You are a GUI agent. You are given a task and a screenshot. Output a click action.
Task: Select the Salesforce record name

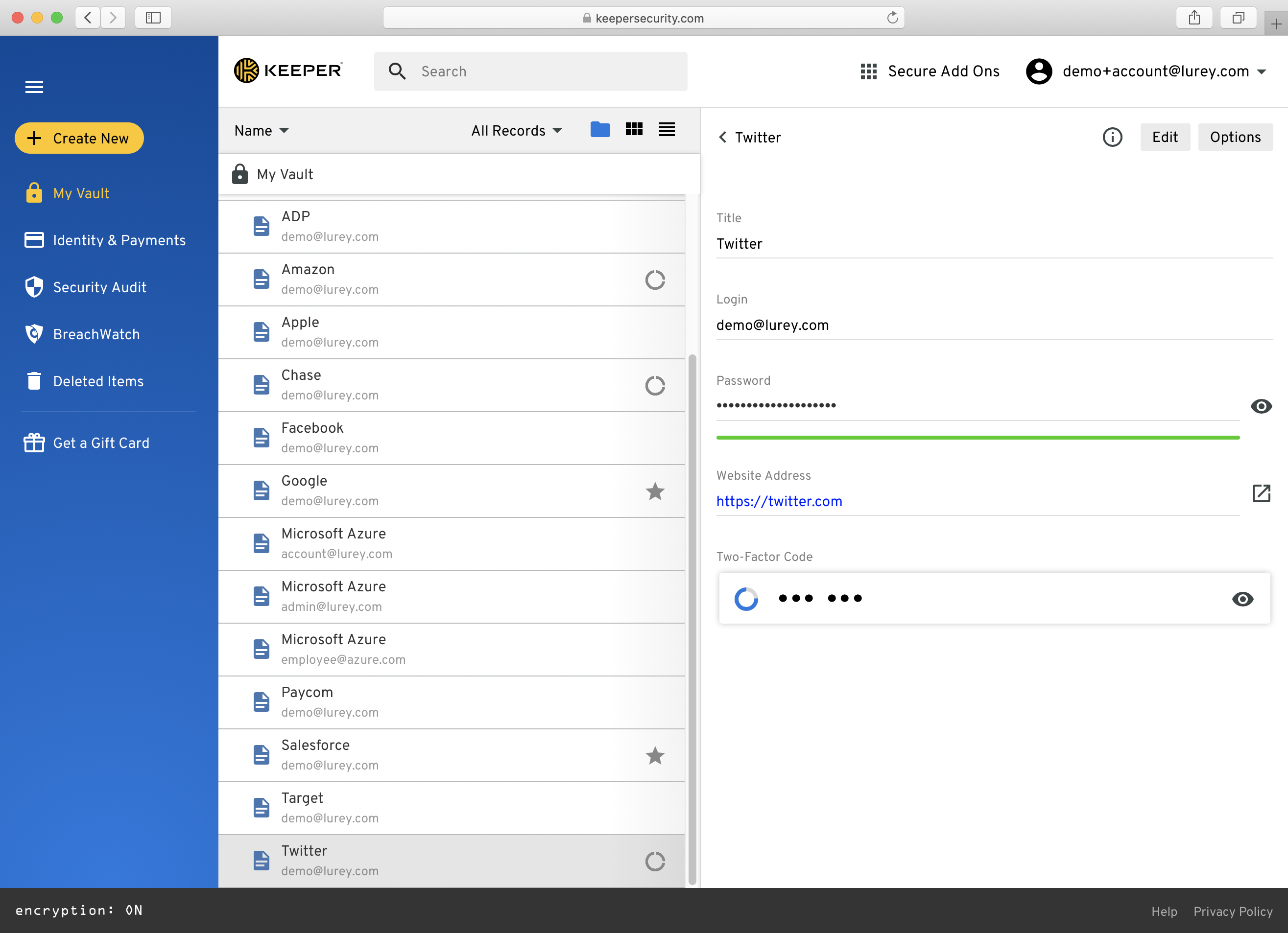[315, 745]
